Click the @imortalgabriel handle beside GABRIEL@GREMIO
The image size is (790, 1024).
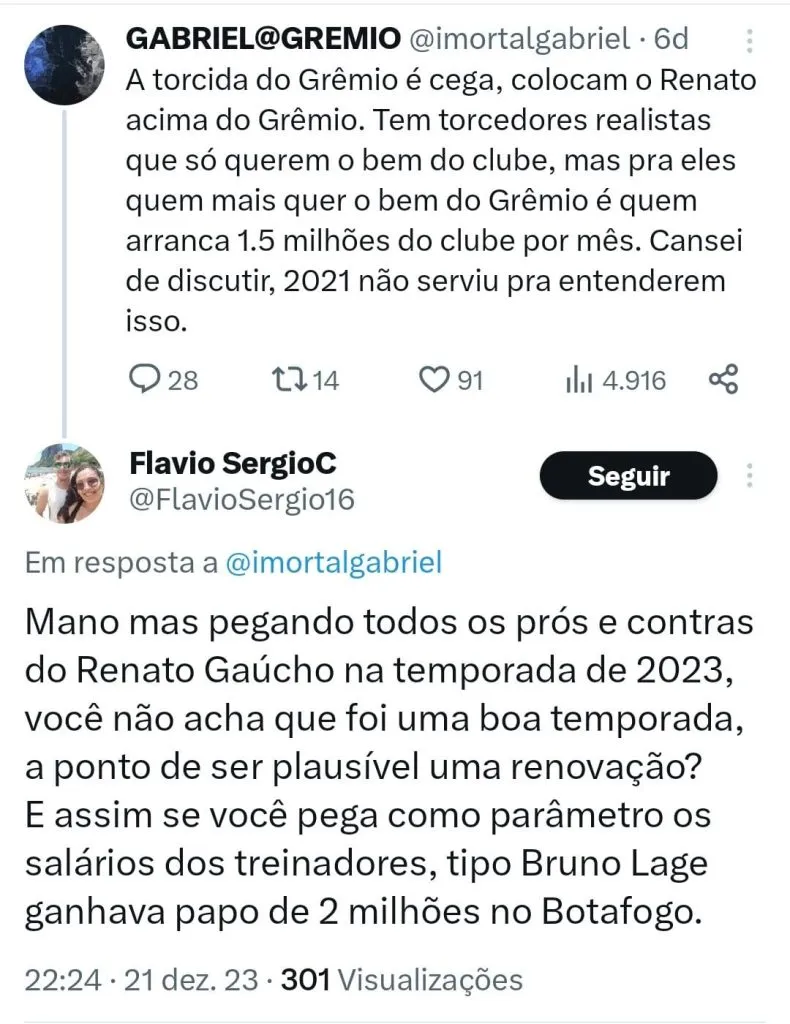[x=517, y=39]
